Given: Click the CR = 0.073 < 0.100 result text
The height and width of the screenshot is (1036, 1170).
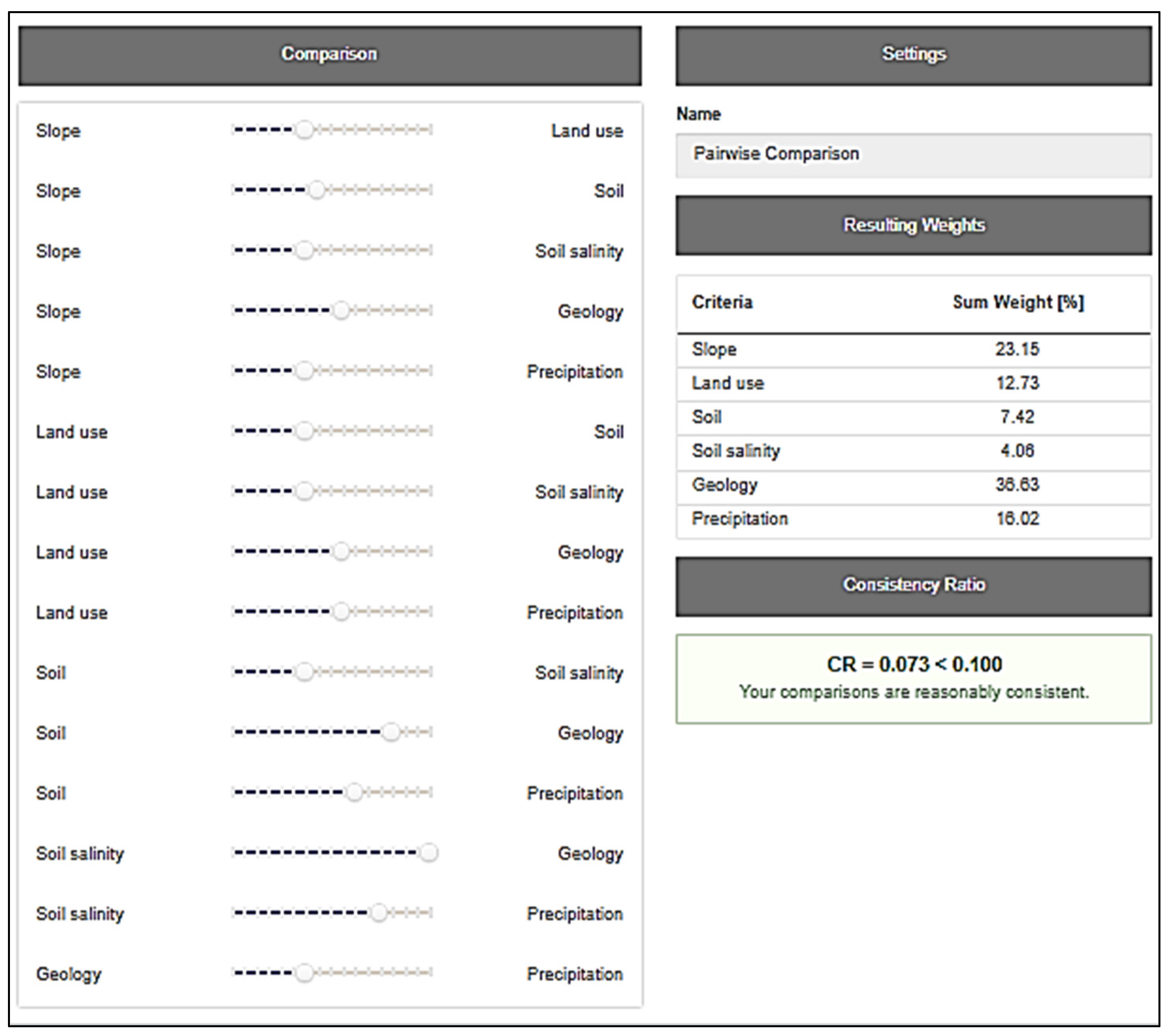Looking at the screenshot, I should point(914,665).
